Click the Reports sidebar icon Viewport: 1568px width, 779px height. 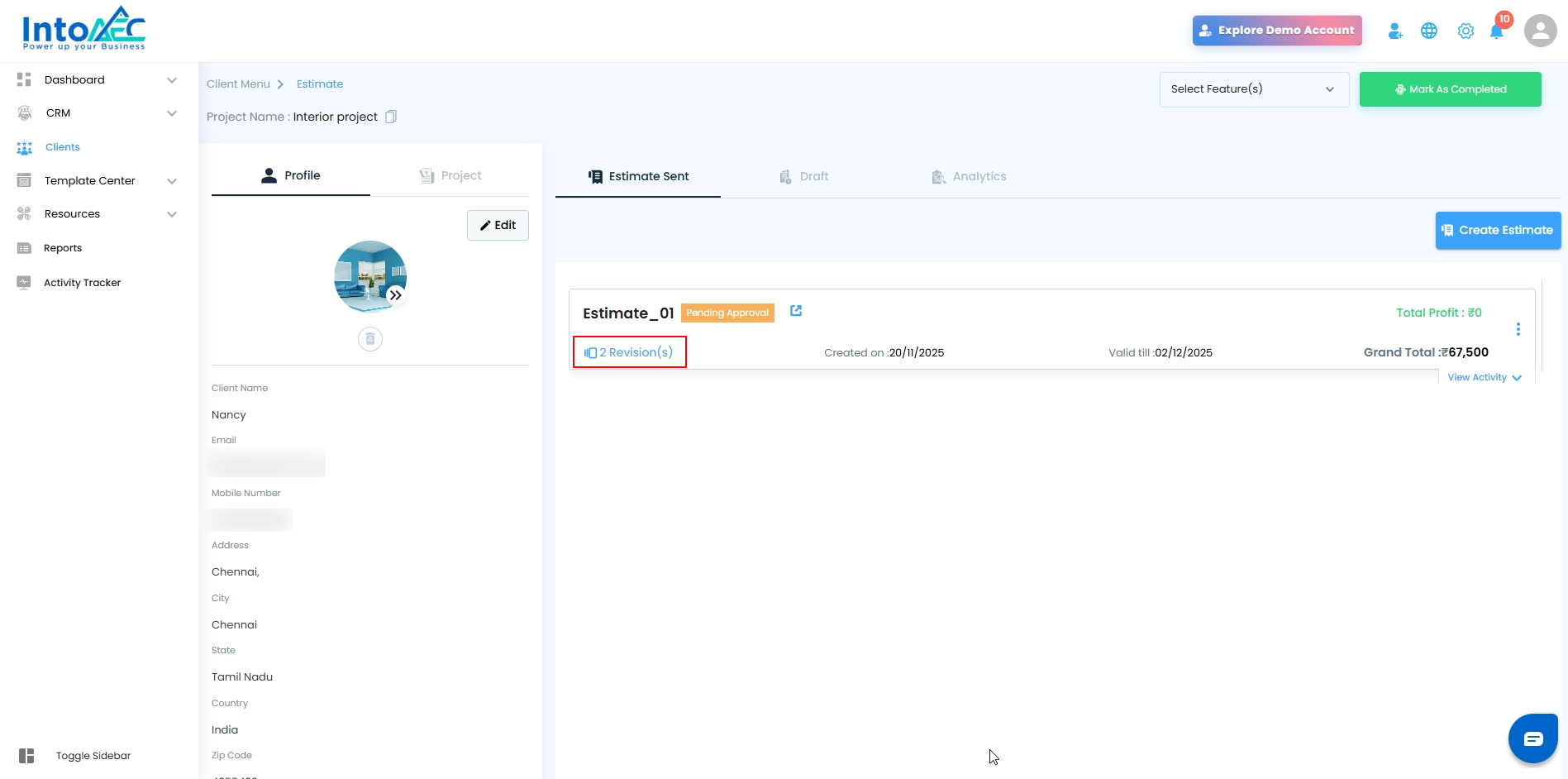pyautogui.click(x=24, y=248)
